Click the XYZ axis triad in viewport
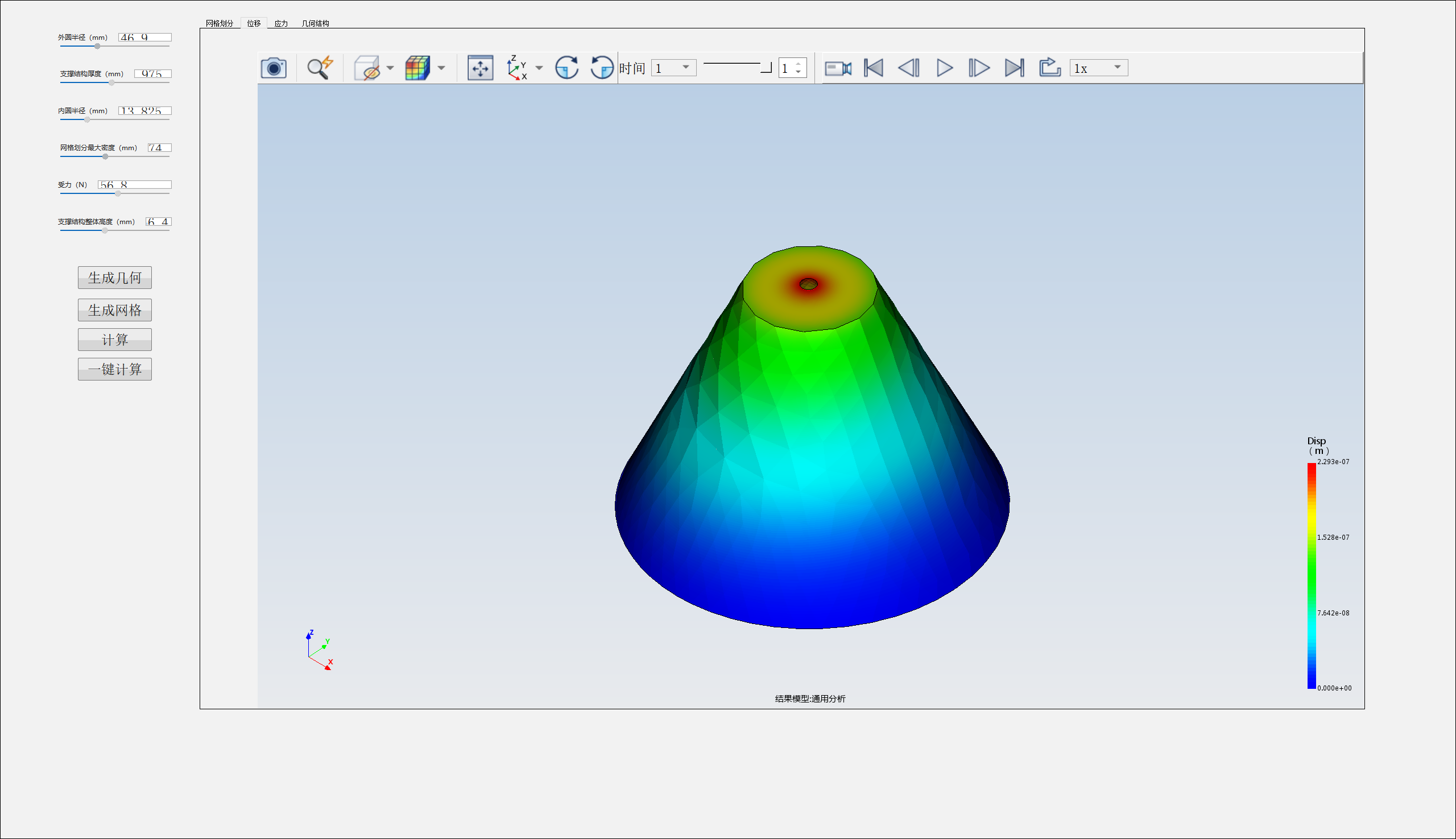Screen dimensions: 1456x839 [320, 650]
